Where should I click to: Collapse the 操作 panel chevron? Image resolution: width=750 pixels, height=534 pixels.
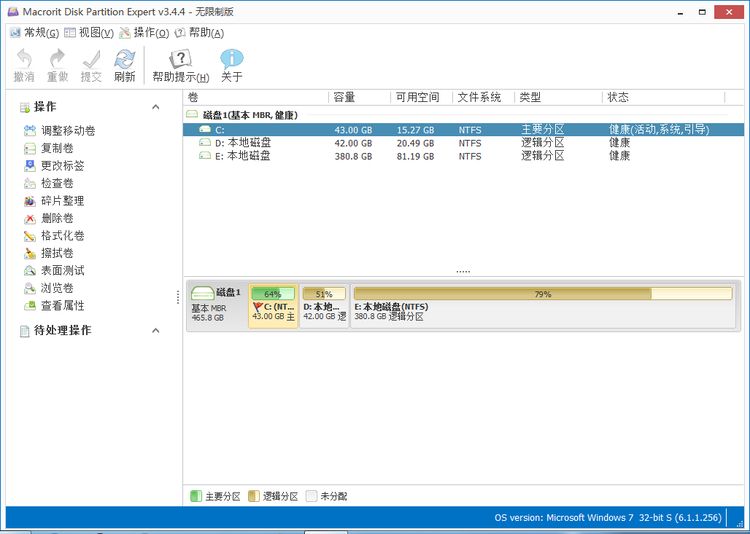(155, 107)
